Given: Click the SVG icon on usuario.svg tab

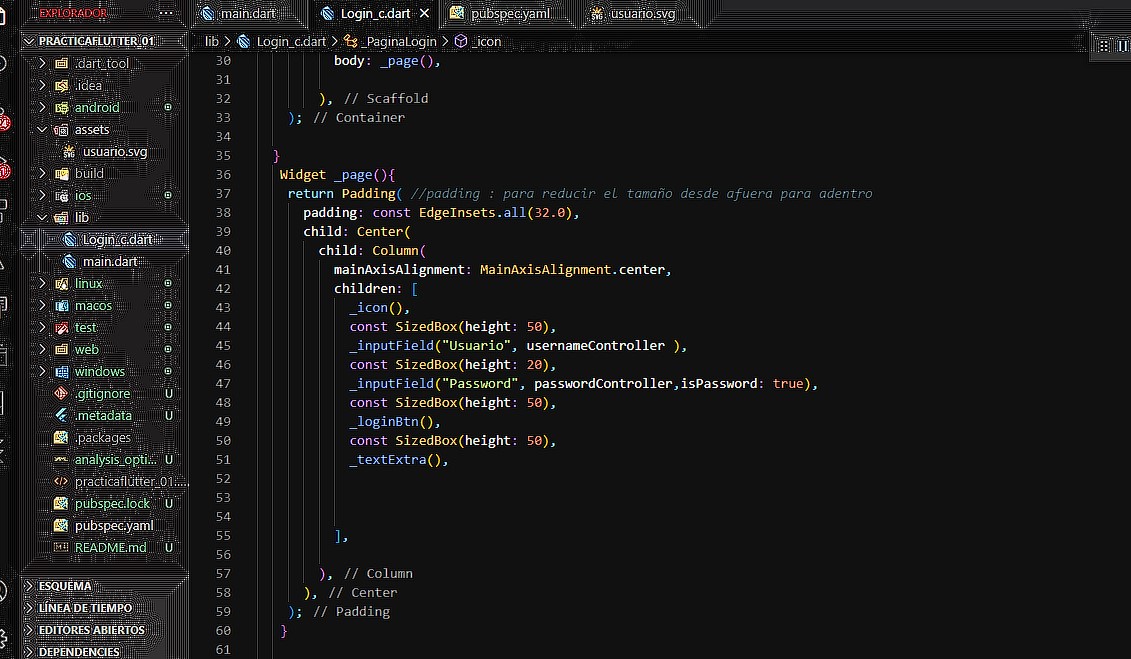Looking at the screenshot, I should (597, 14).
